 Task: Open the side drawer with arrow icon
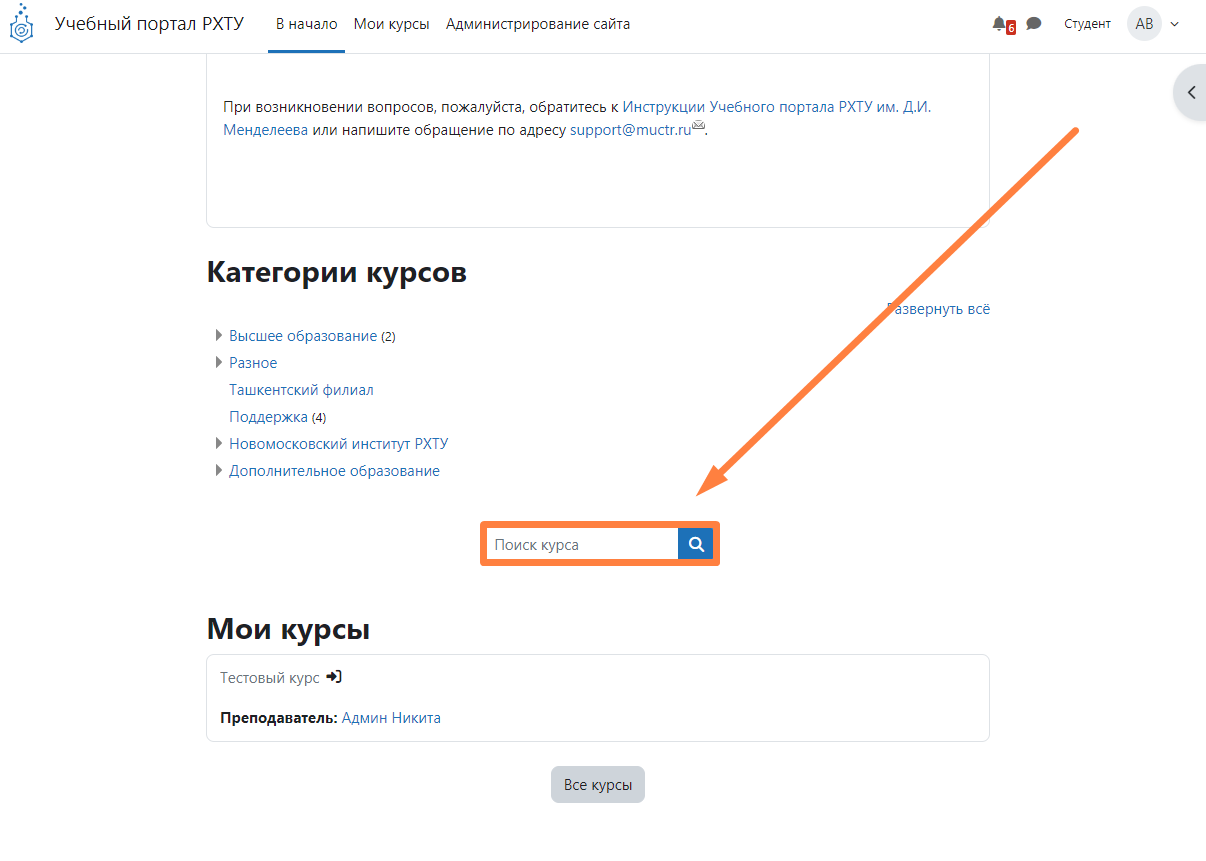pyautogui.click(x=1191, y=92)
